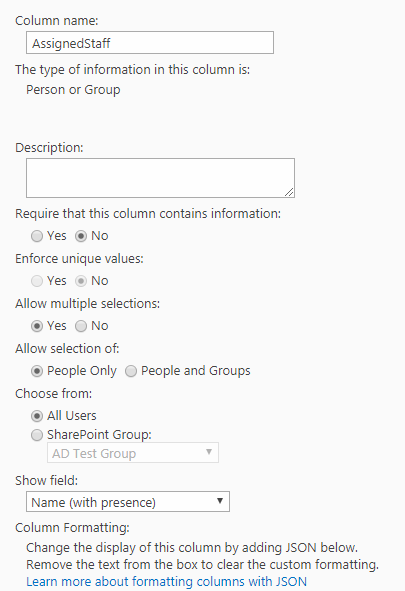
Task: Click the People and Groups label text
Action: (196, 371)
